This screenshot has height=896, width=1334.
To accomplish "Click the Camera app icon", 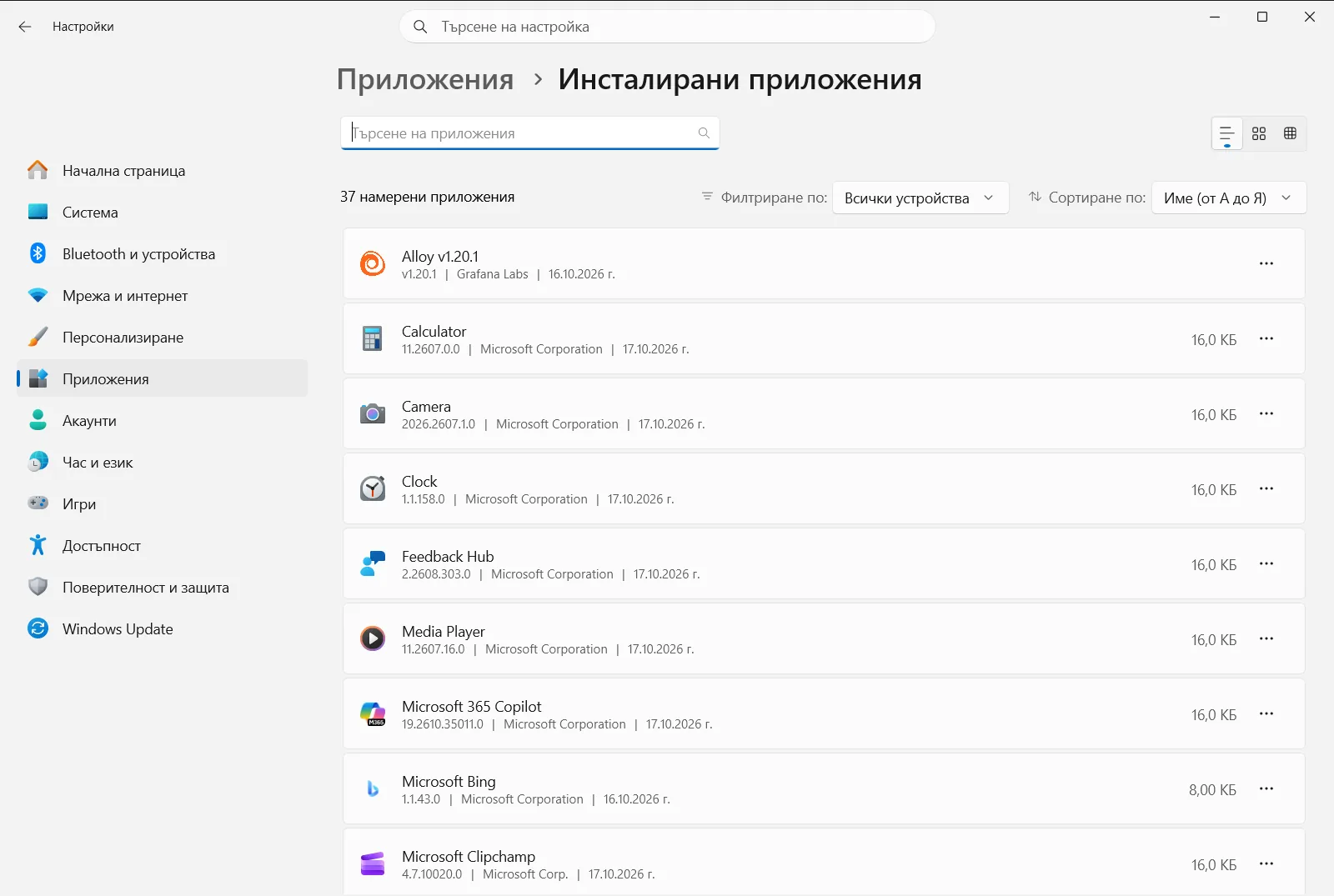I will [373, 413].
